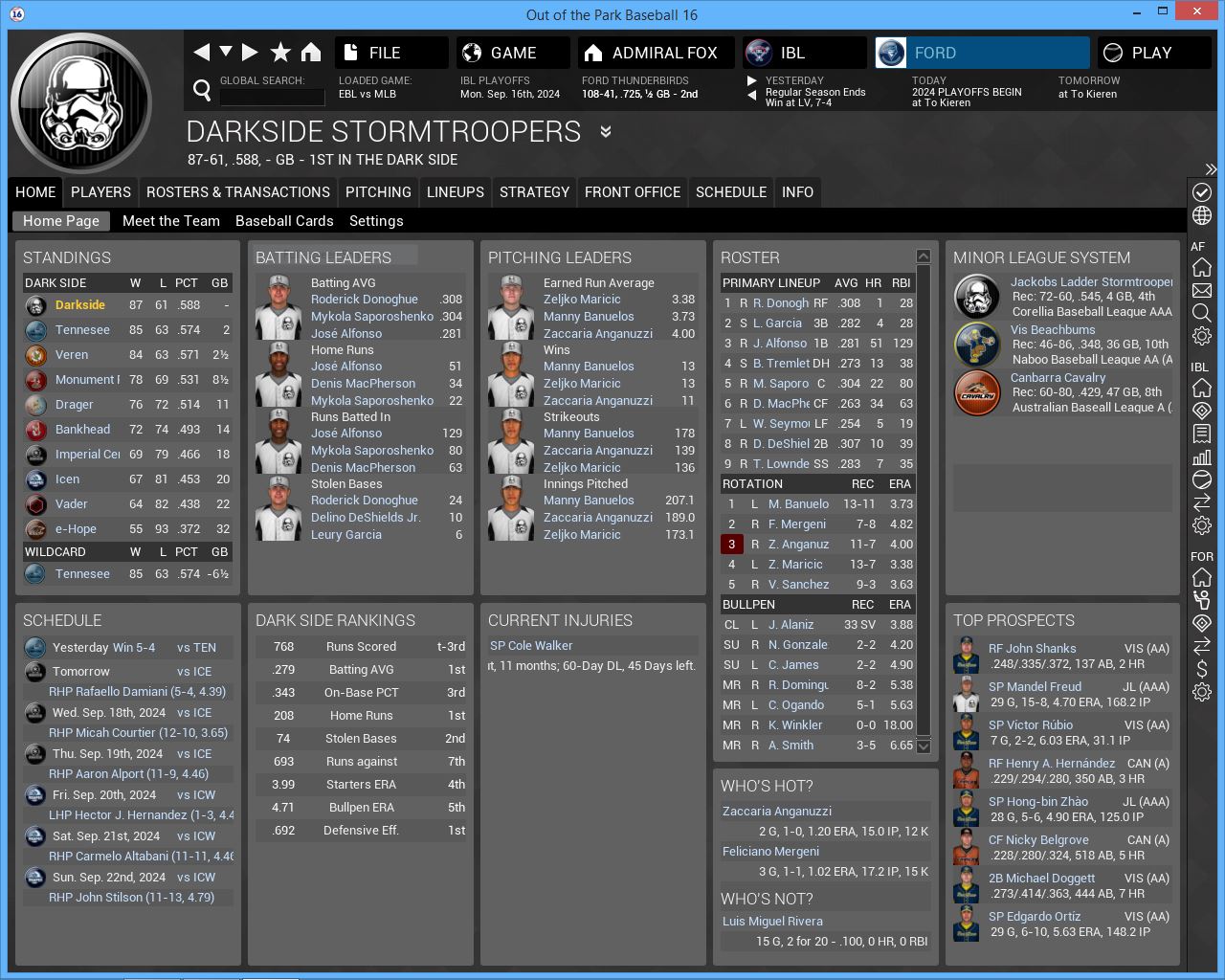Click the home icon next to the star
Screen dimensions: 1225x980
[x=311, y=53]
